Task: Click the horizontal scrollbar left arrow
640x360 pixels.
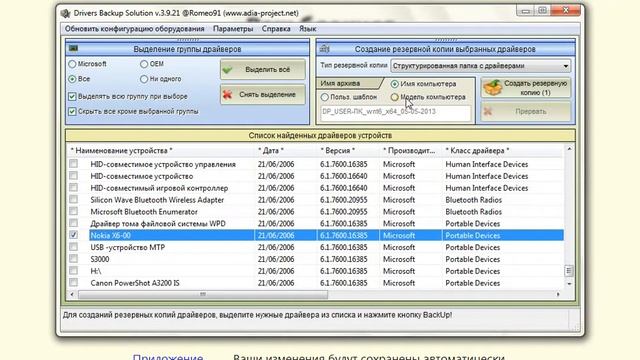Action: click(x=72, y=294)
